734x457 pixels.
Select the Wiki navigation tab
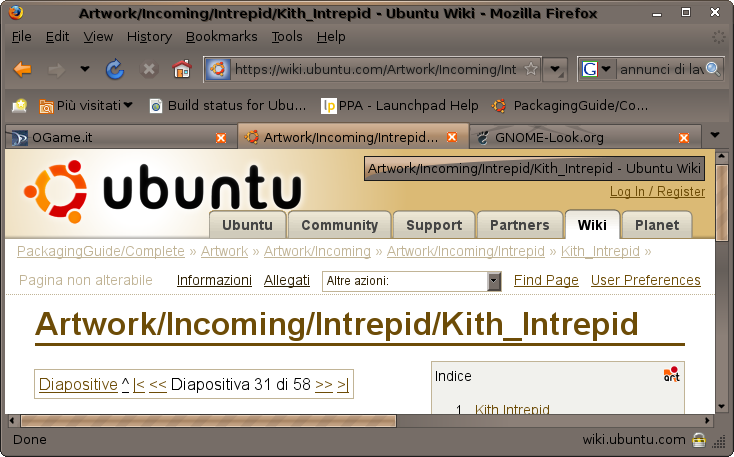pos(592,225)
